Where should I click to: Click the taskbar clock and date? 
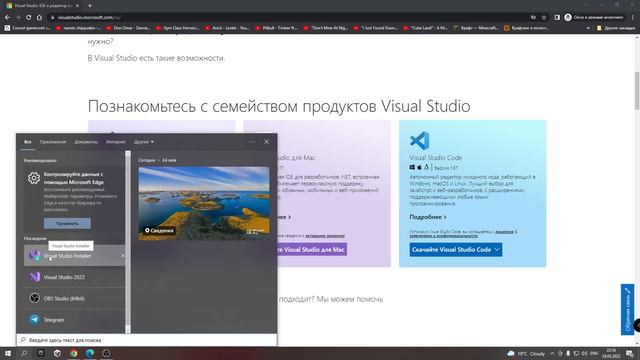611,353
